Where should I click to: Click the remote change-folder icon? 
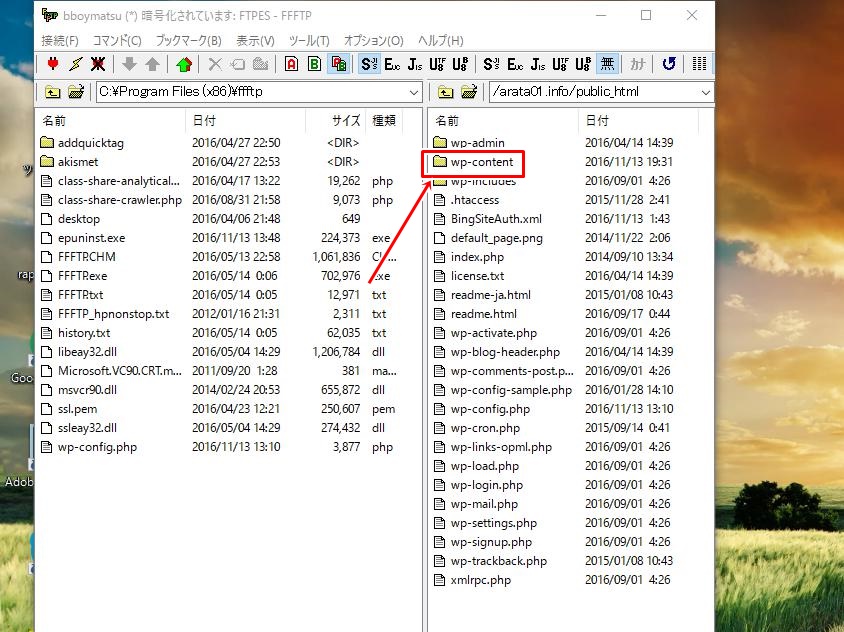click(x=469, y=92)
